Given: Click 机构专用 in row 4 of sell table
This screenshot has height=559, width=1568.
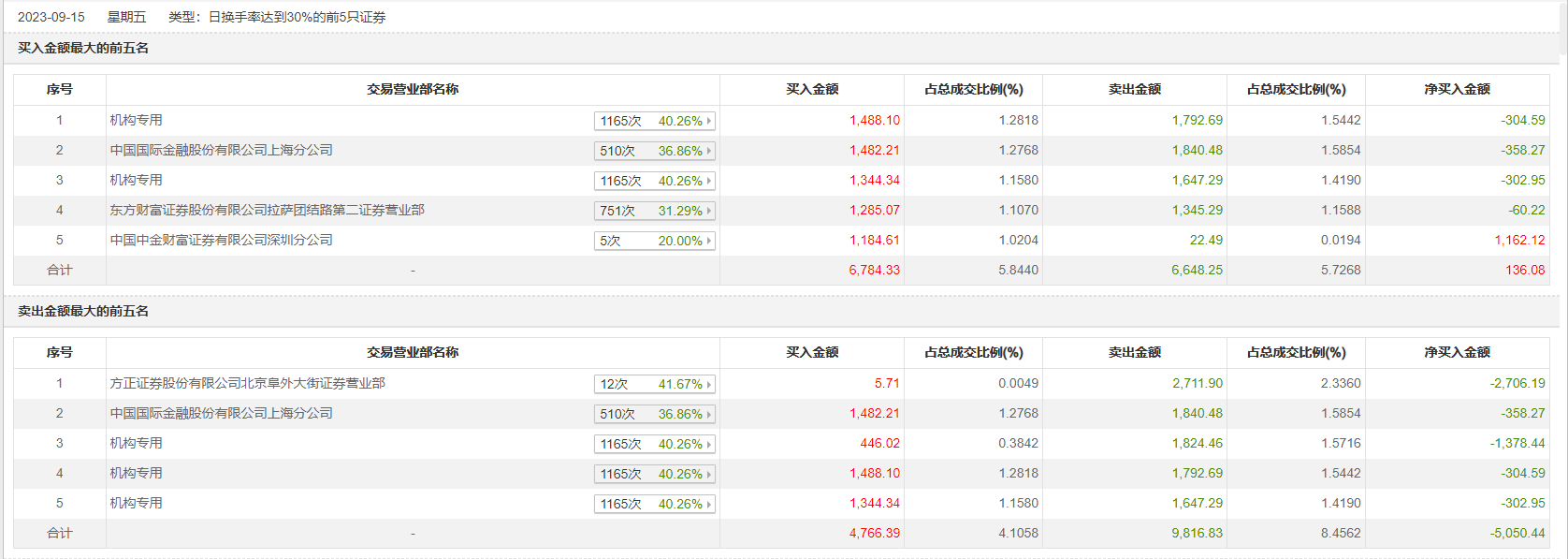Looking at the screenshot, I should click(x=137, y=473).
